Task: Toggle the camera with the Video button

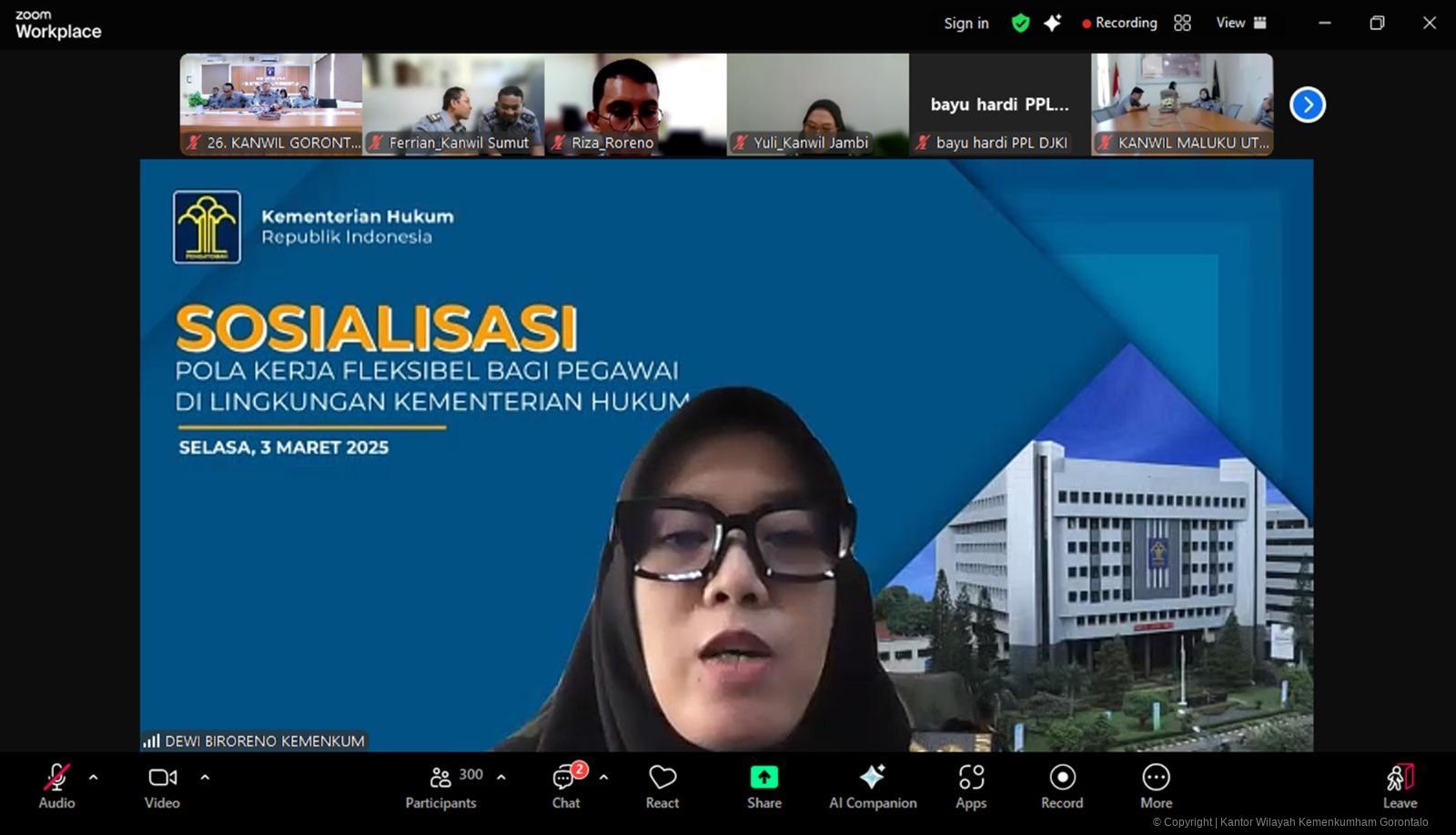Action: 162,786
